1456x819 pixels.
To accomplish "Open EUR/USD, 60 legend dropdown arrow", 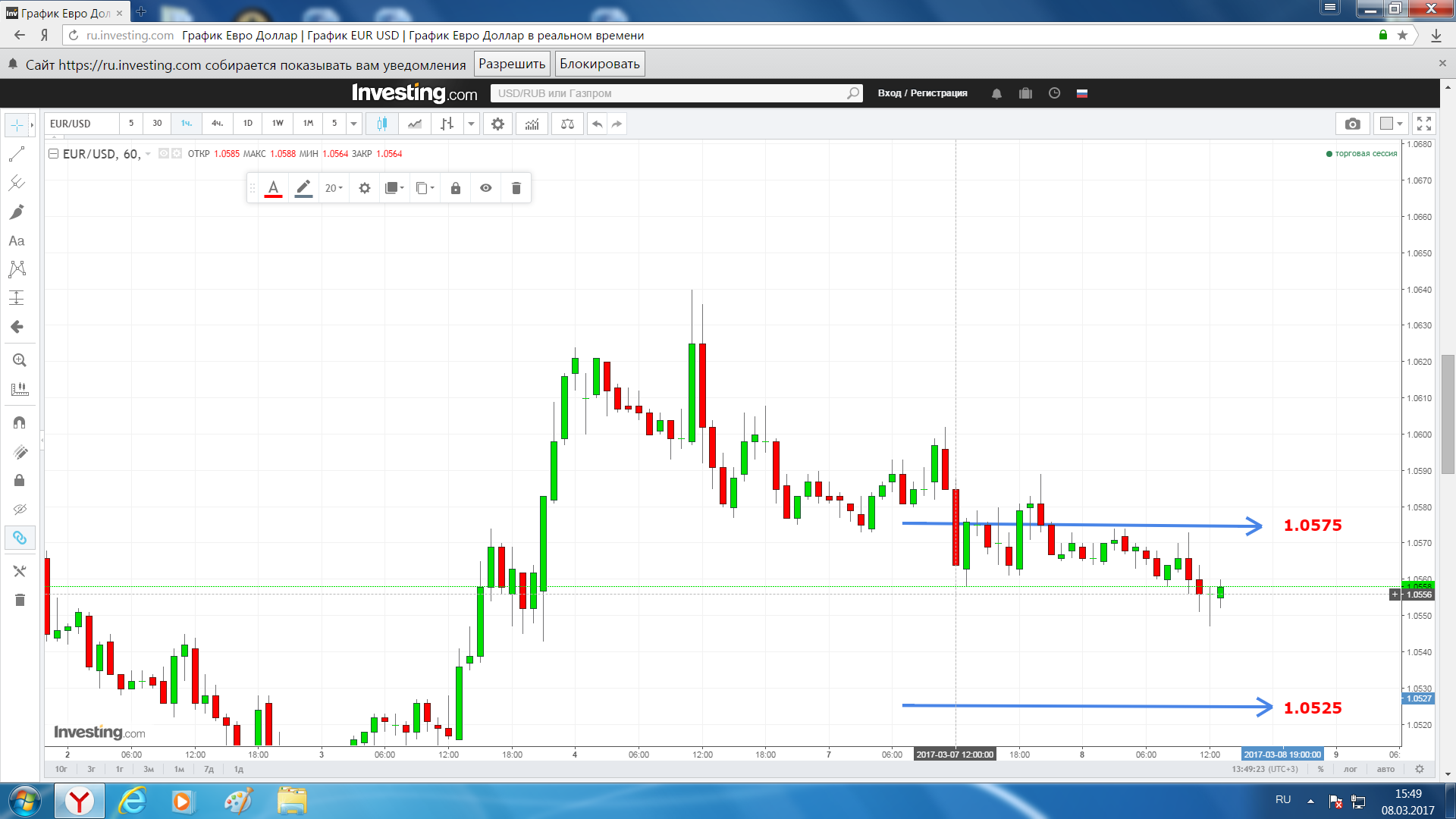I will [x=148, y=154].
